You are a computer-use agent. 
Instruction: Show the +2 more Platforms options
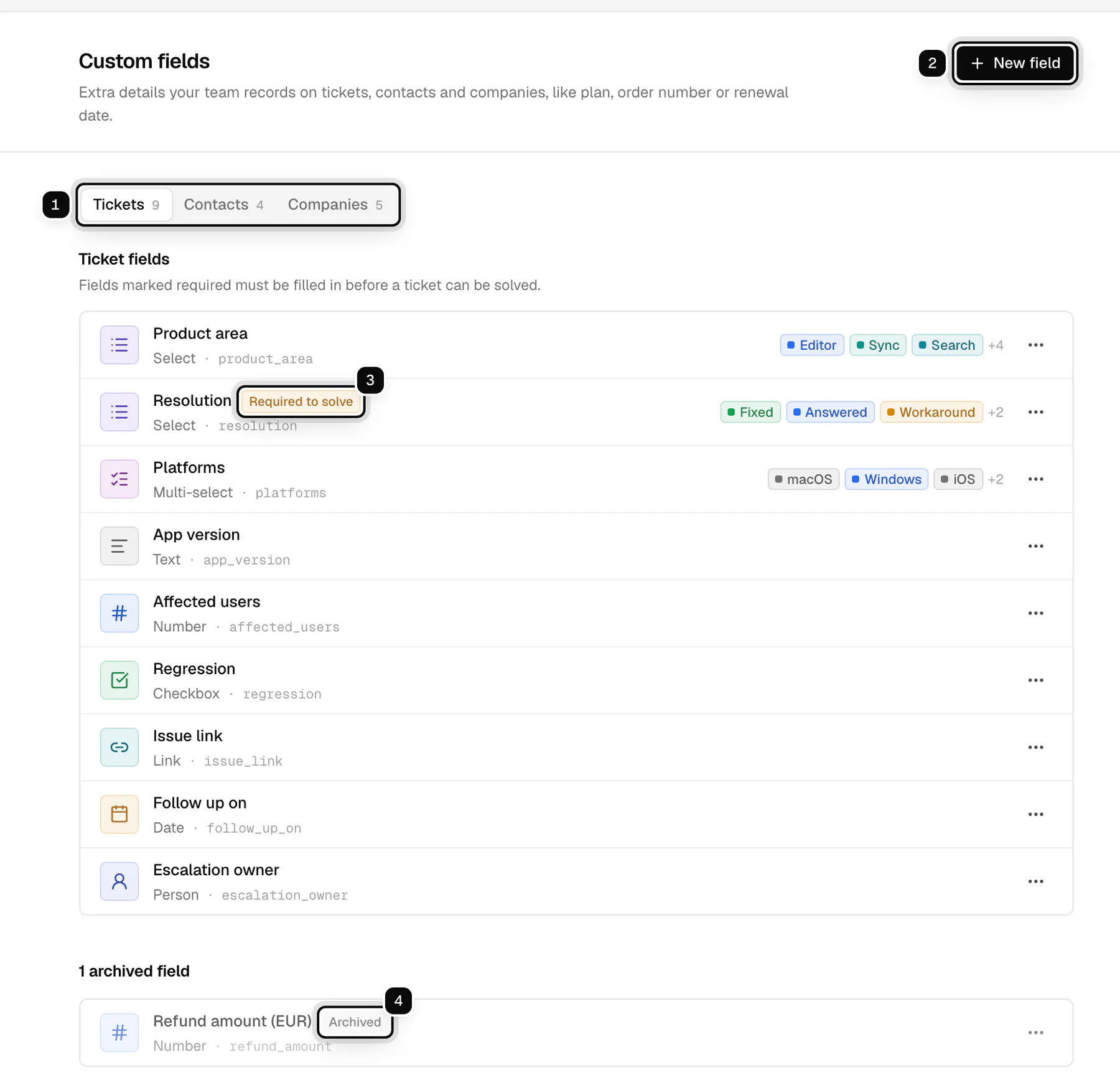(996, 479)
